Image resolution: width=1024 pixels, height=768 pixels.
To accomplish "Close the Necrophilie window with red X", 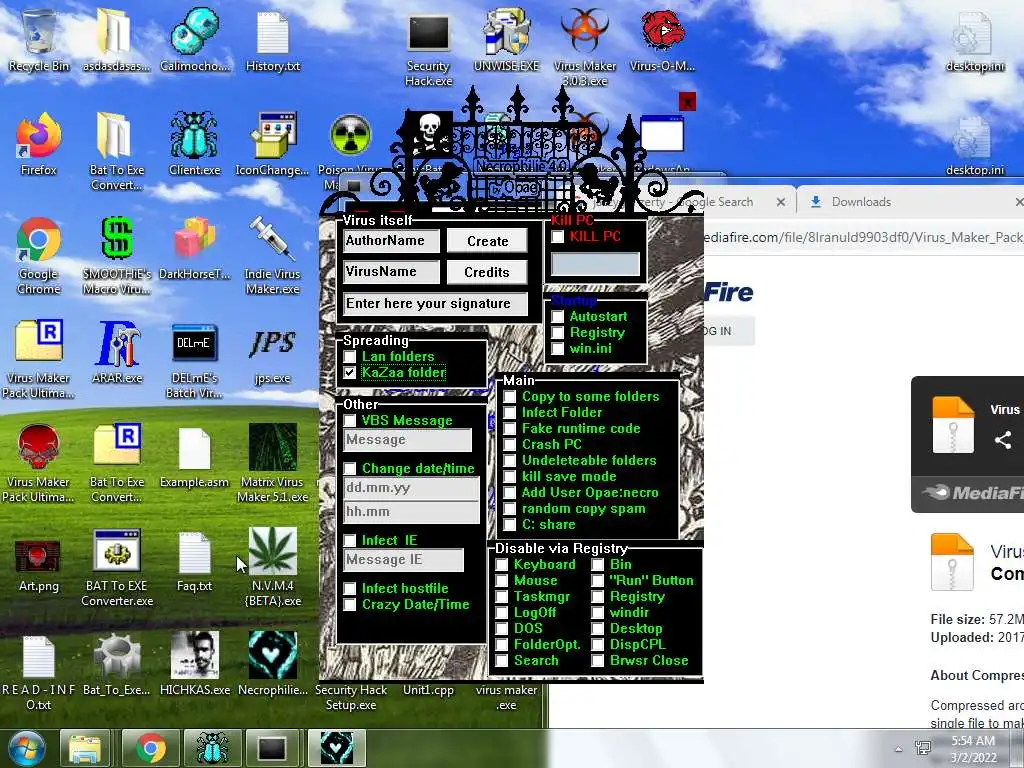I will point(687,102).
